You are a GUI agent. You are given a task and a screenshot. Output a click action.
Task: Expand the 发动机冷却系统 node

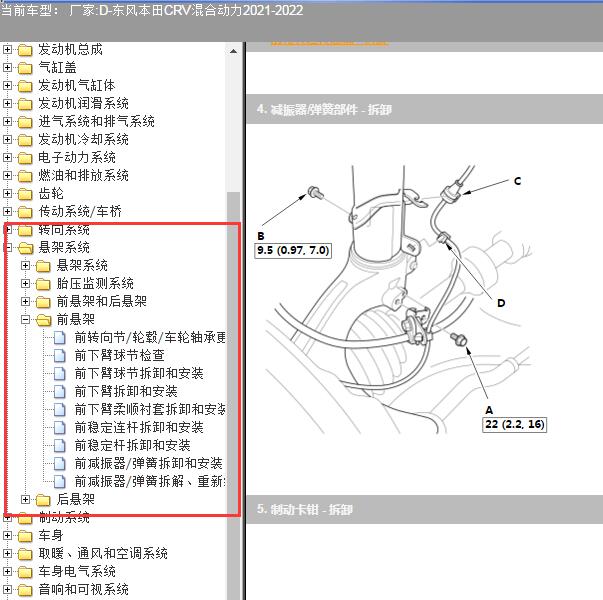tap(7, 140)
